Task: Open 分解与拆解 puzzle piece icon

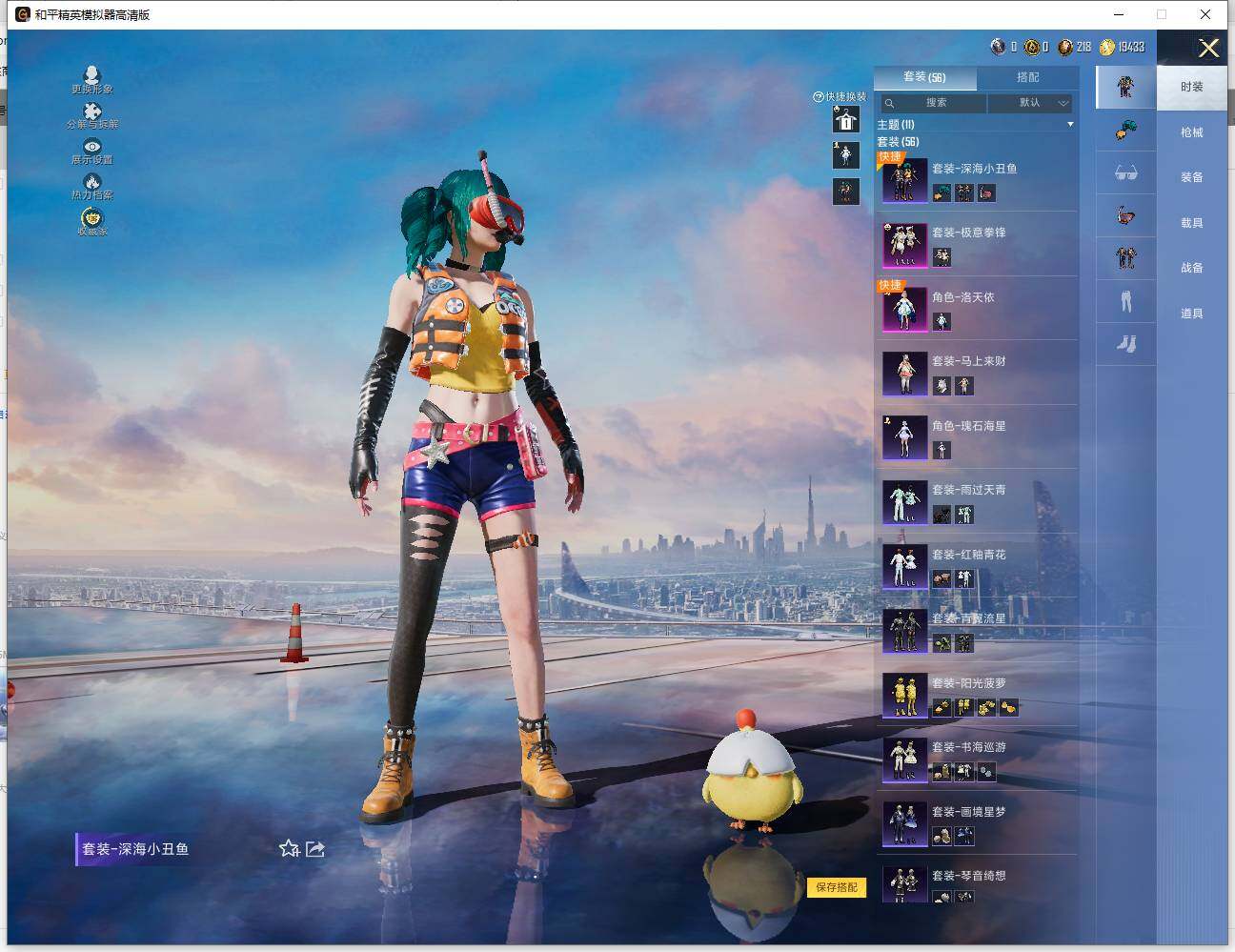Action: 91,111
